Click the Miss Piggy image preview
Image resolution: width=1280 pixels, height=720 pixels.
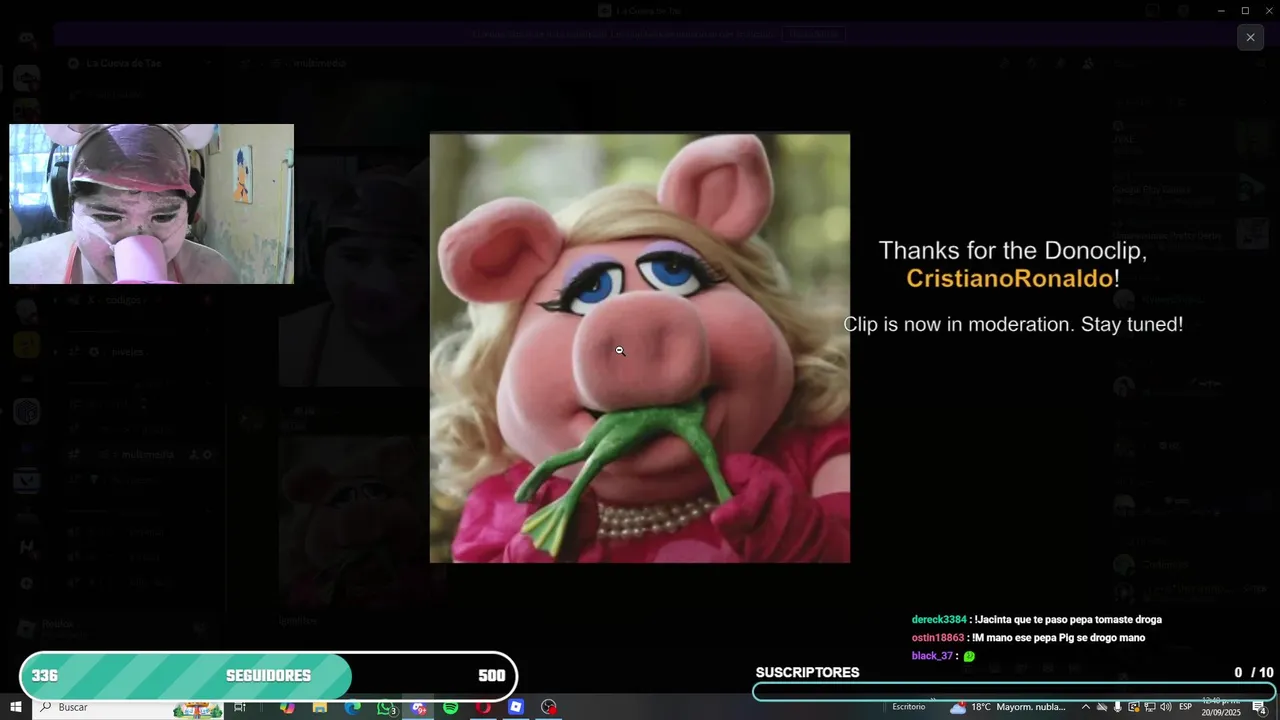[640, 348]
